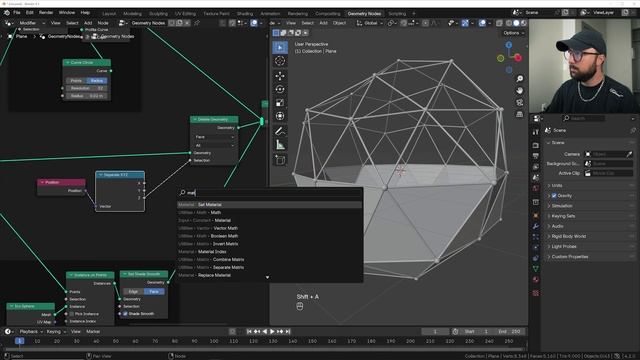The width and height of the screenshot is (640, 360).
Task: Open the File menu
Action: (17, 13)
